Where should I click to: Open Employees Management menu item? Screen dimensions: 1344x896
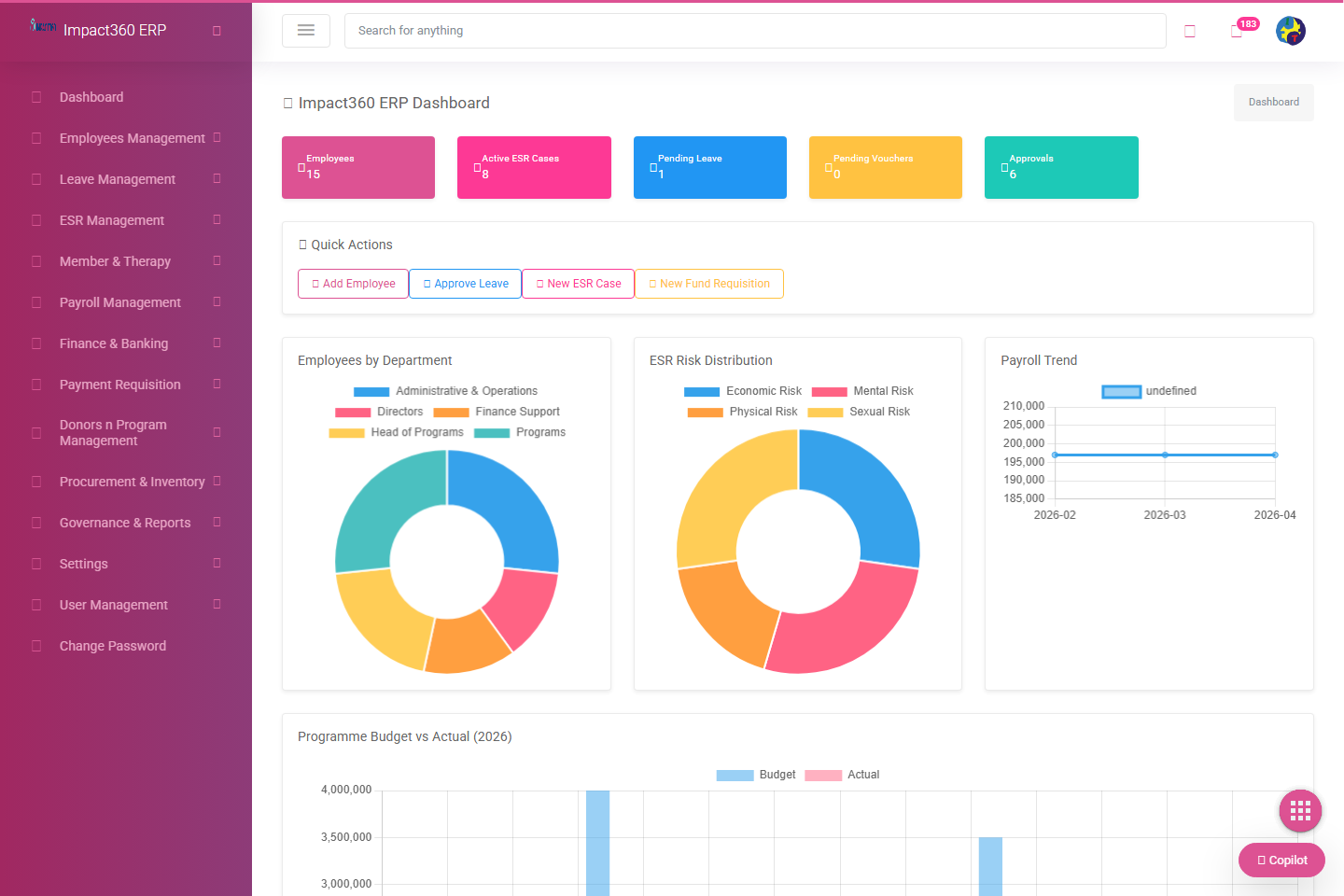(x=132, y=138)
